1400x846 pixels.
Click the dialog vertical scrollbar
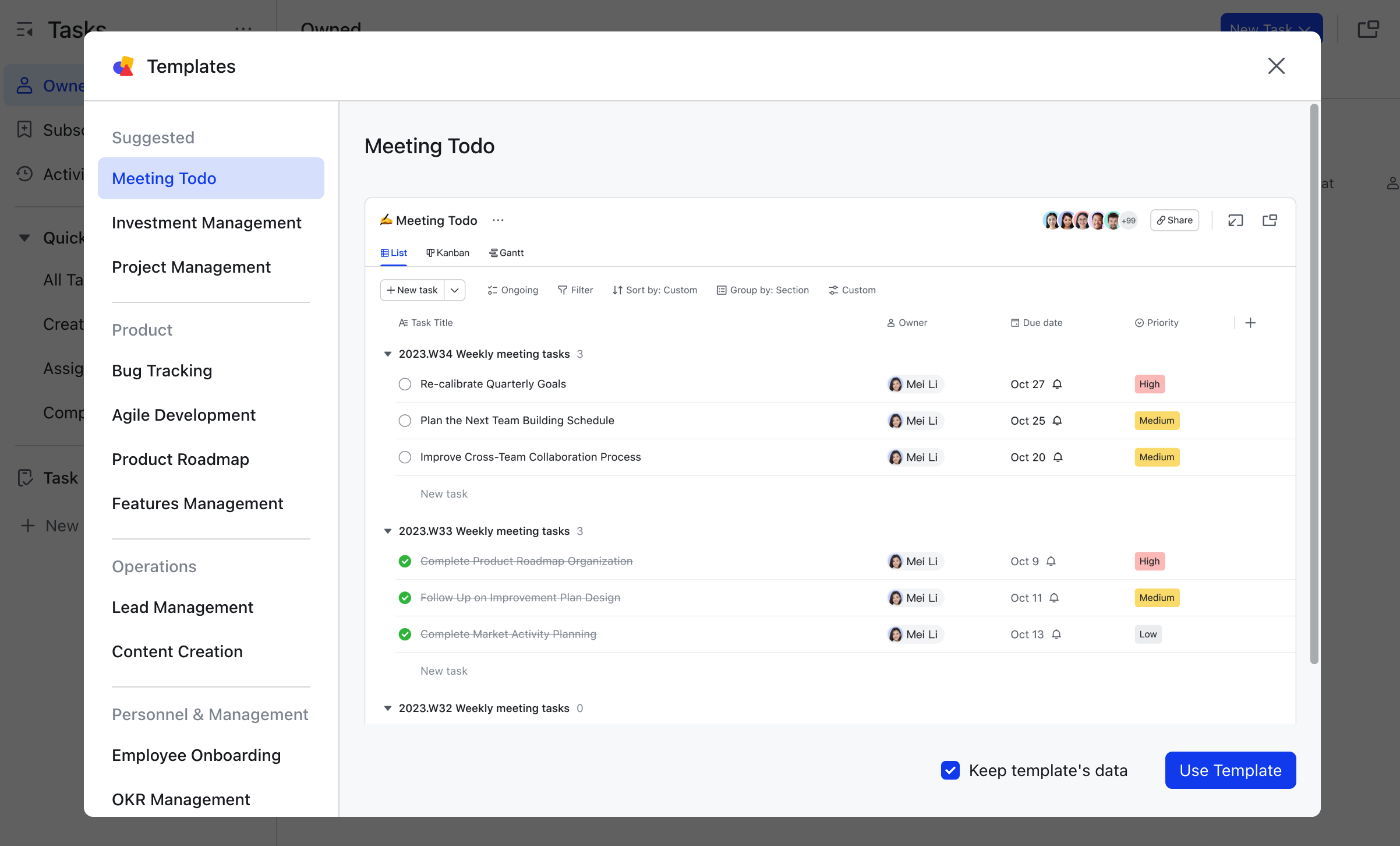pyautogui.click(x=1314, y=384)
